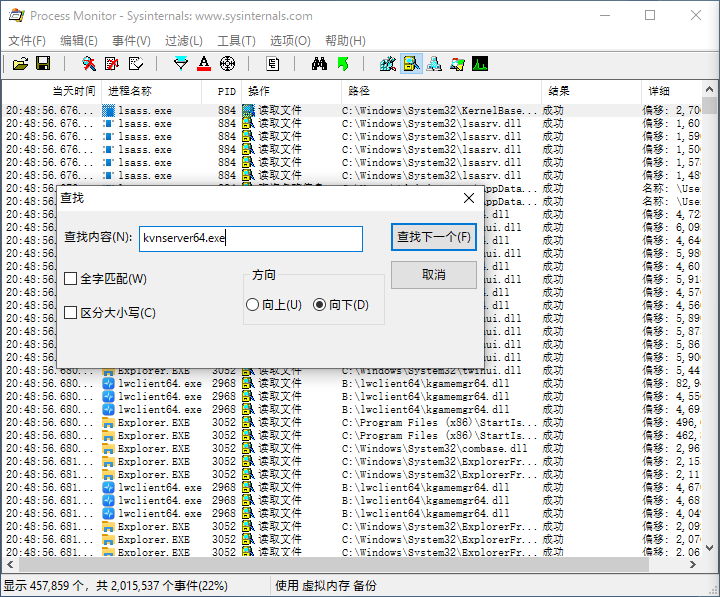The image size is (720, 597).
Task: Click the binoculars Find icon
Action: coord(319,64)
